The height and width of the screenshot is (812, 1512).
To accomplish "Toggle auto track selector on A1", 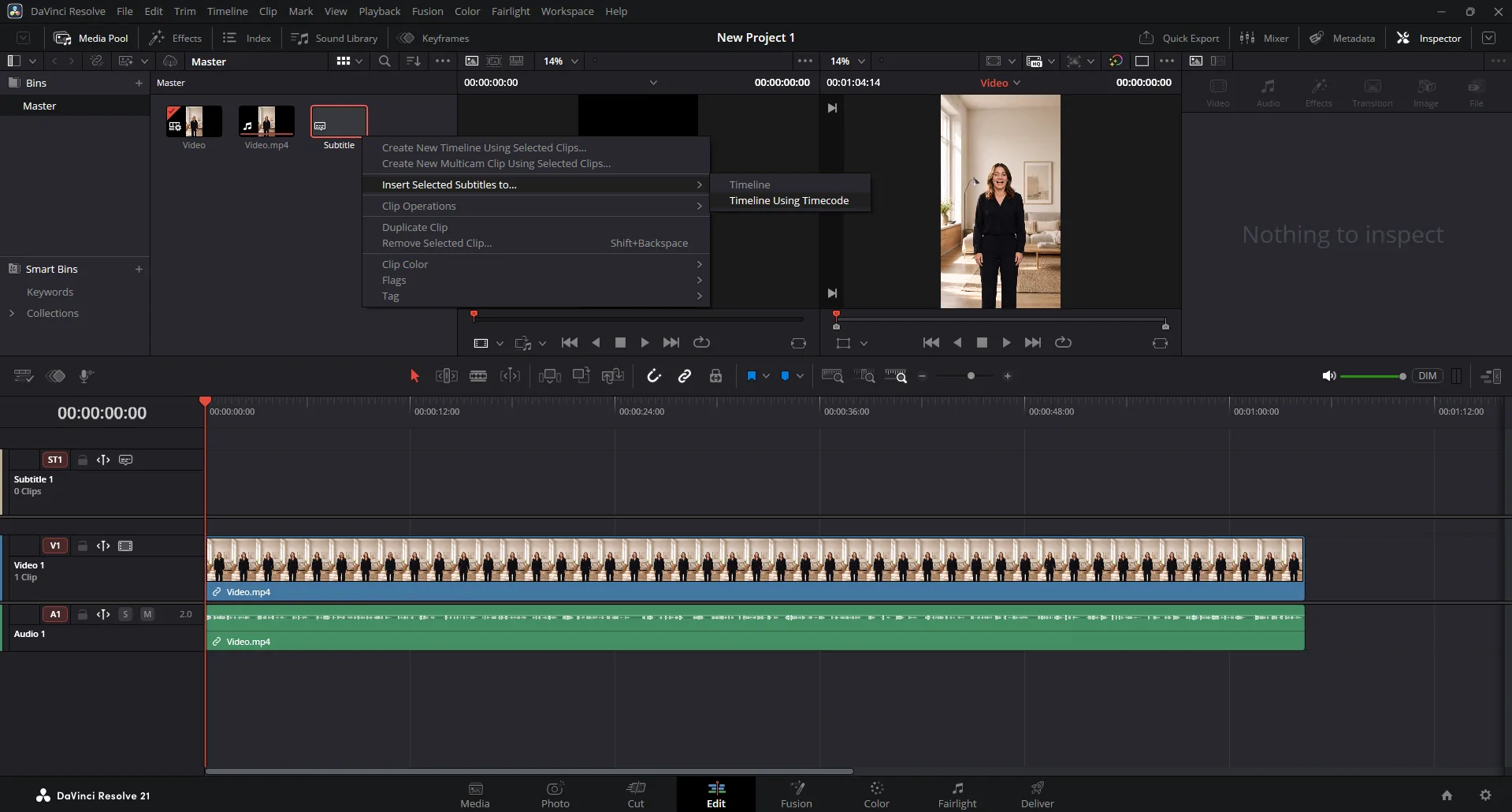I will (x=103, y=614).
